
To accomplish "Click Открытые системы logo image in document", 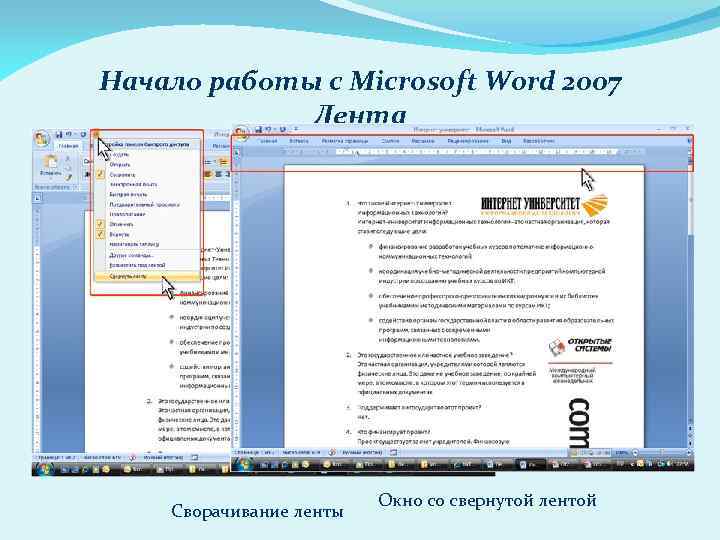I will pos(580,346).
